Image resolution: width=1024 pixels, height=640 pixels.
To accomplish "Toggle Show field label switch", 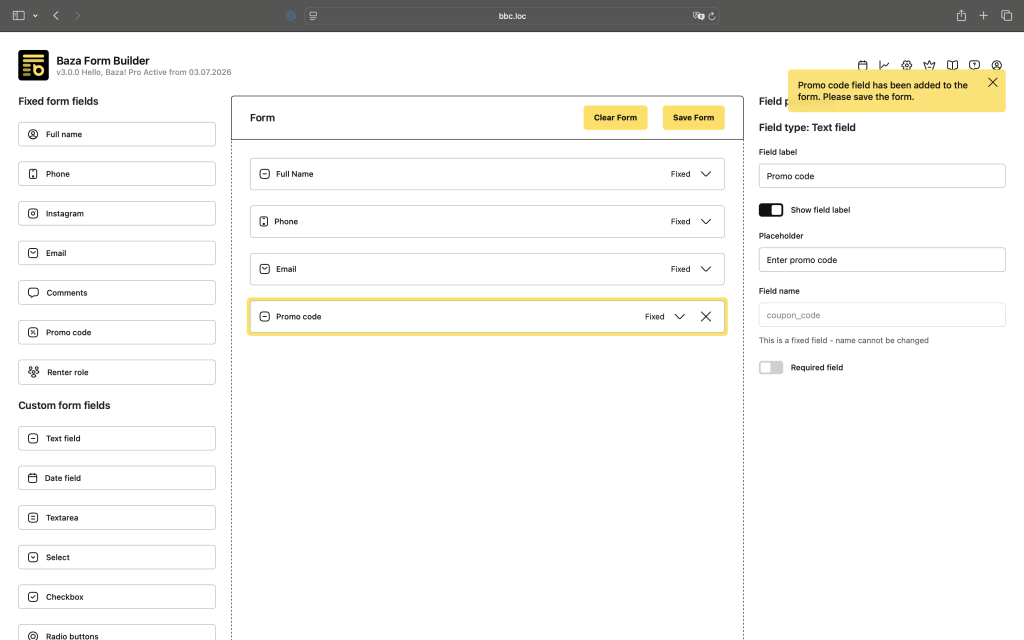I will [x=771, y=210].
